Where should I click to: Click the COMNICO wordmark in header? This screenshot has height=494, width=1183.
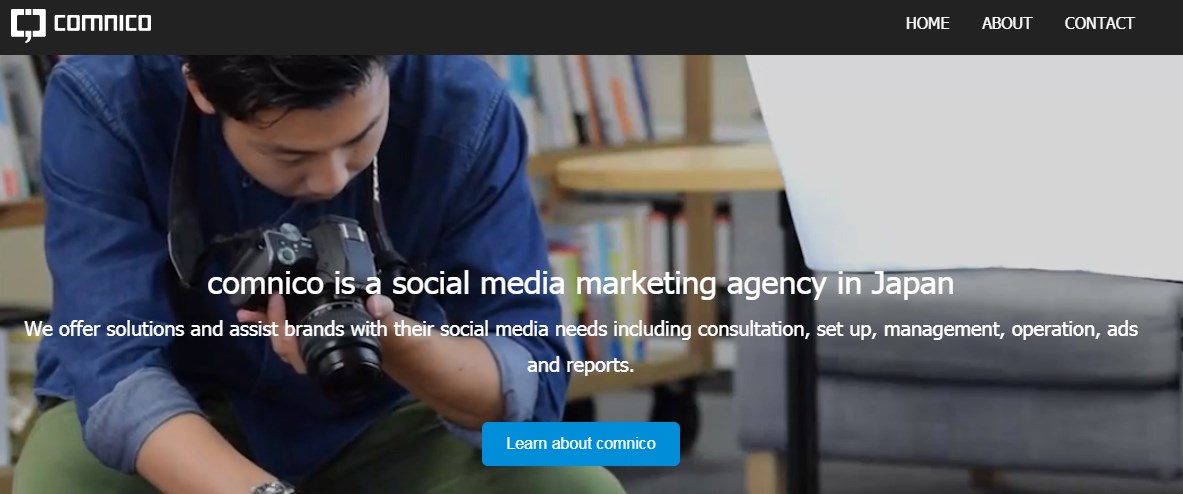pos(103,23)
